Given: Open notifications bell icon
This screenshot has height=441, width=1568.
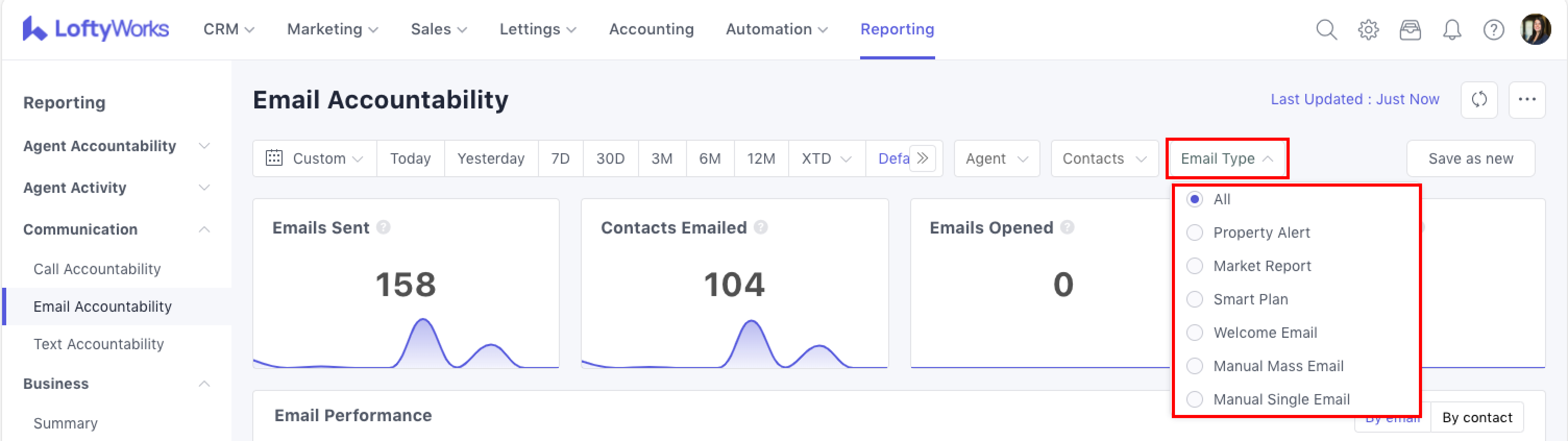Looking at the screenshot, I should tap(1452, 29).
